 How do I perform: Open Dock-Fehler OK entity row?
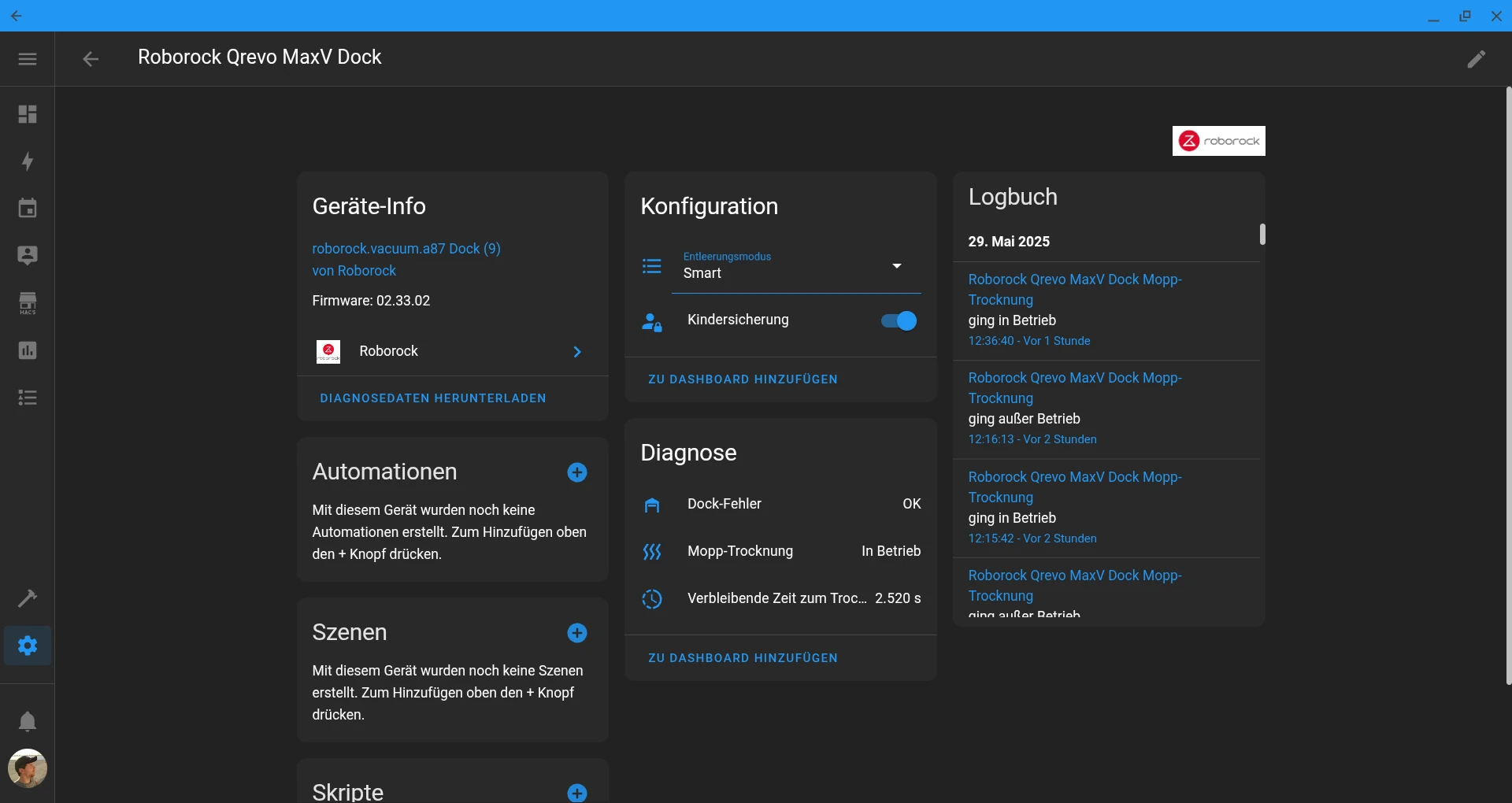[780, 504]
